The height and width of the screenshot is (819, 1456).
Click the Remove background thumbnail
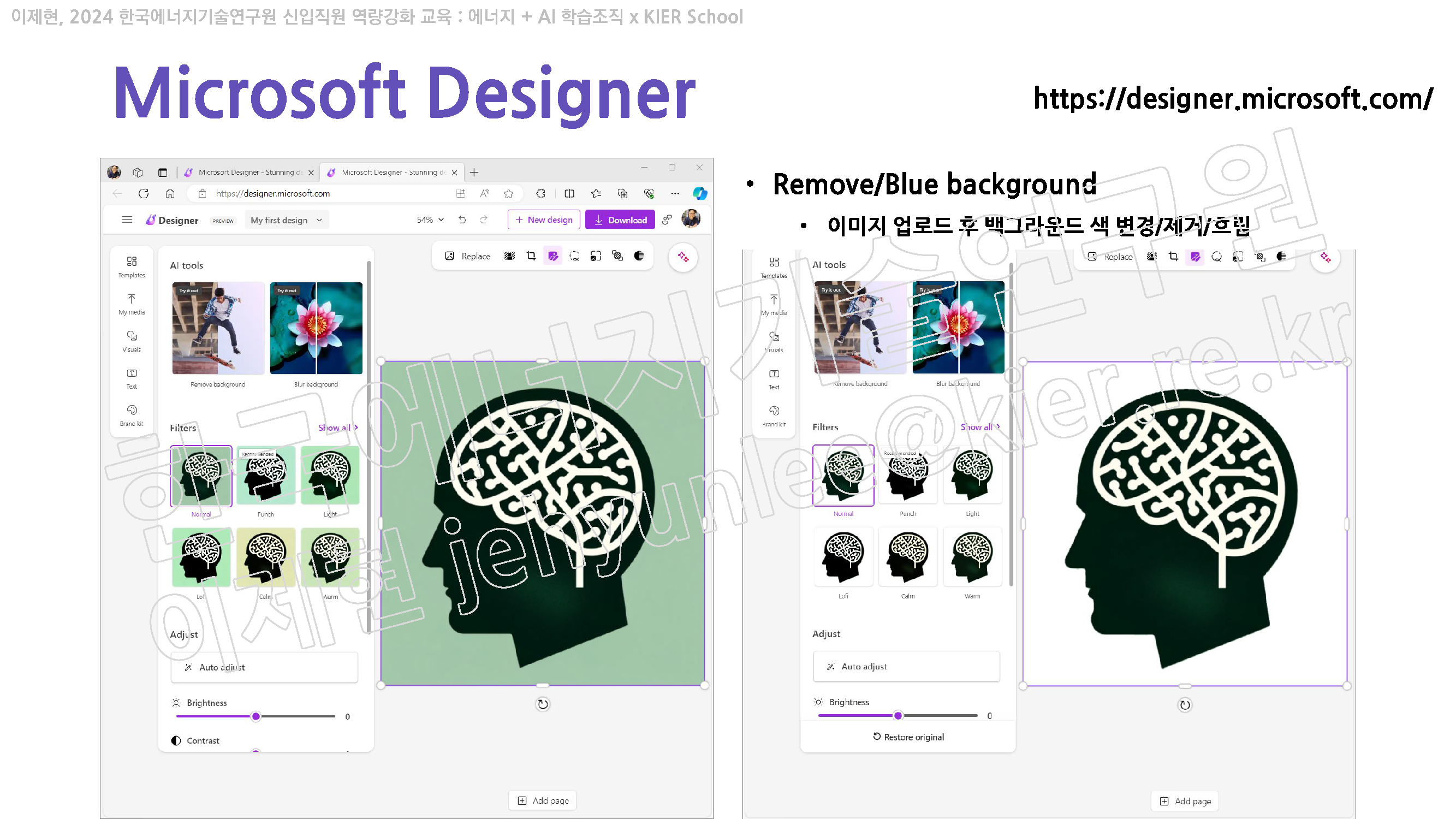pyautogui.click(x=218, y=328)
